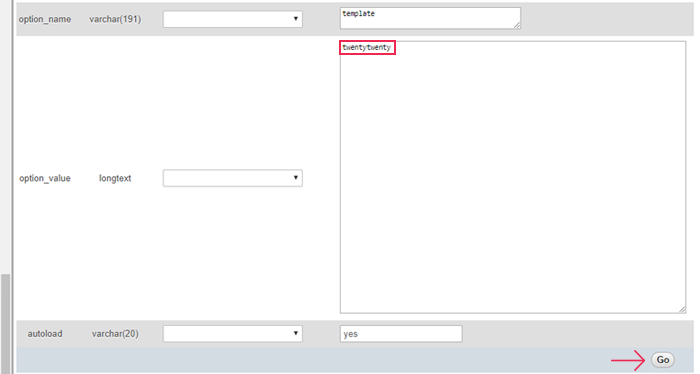
Task: Click the resize handle of the template textarea
Action: (x=517, y=25)
